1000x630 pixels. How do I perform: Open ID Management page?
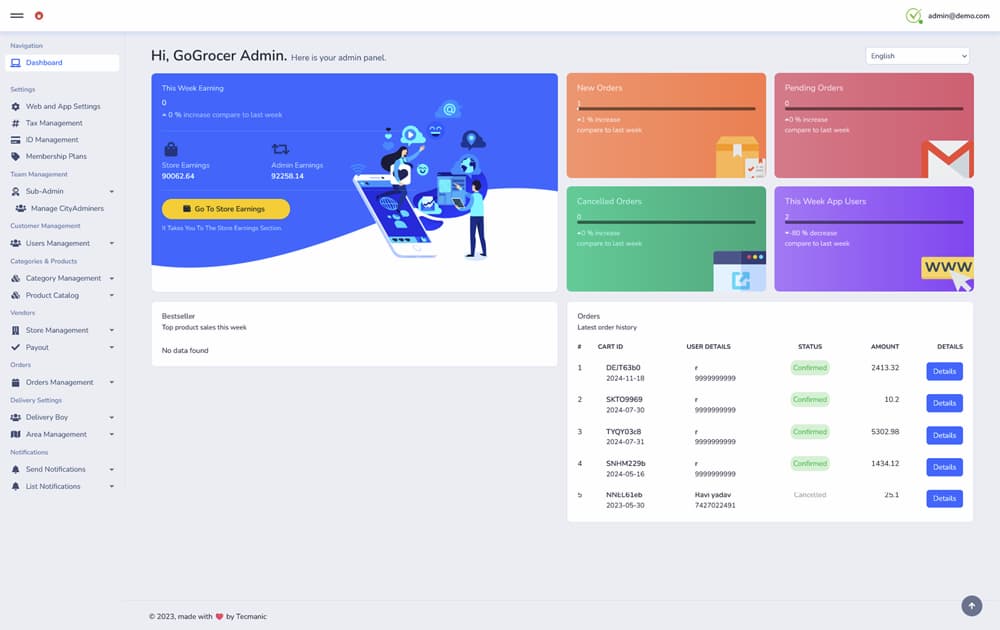point(62,140)
